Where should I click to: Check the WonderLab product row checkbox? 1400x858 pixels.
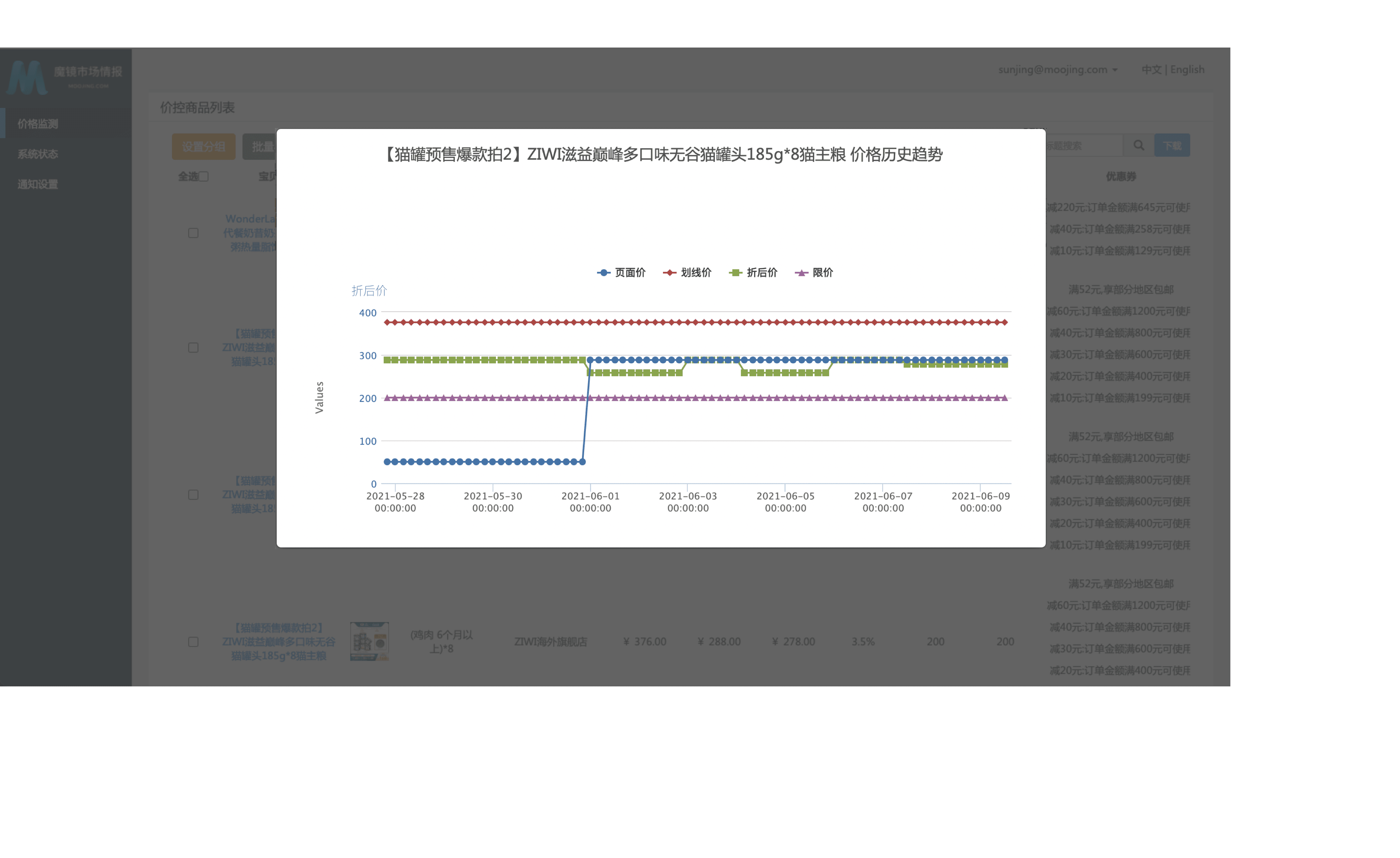(193, 233)
